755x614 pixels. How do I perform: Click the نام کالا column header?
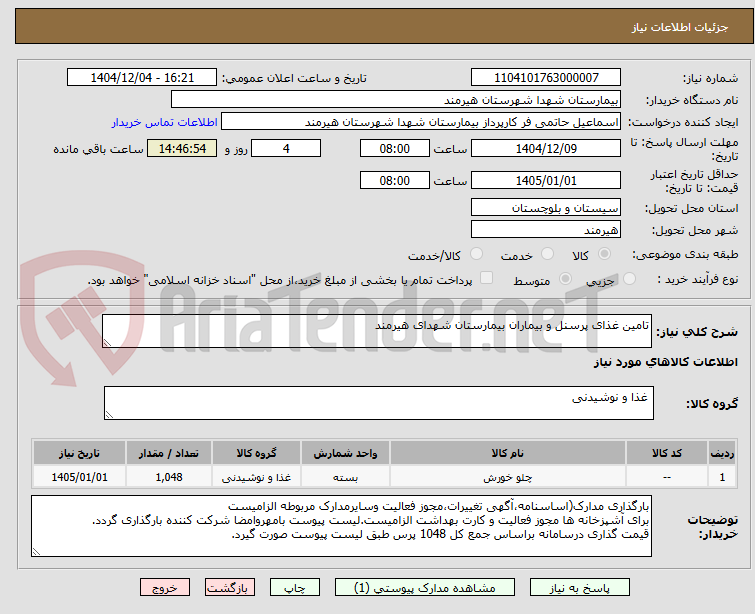click(508, 453)
